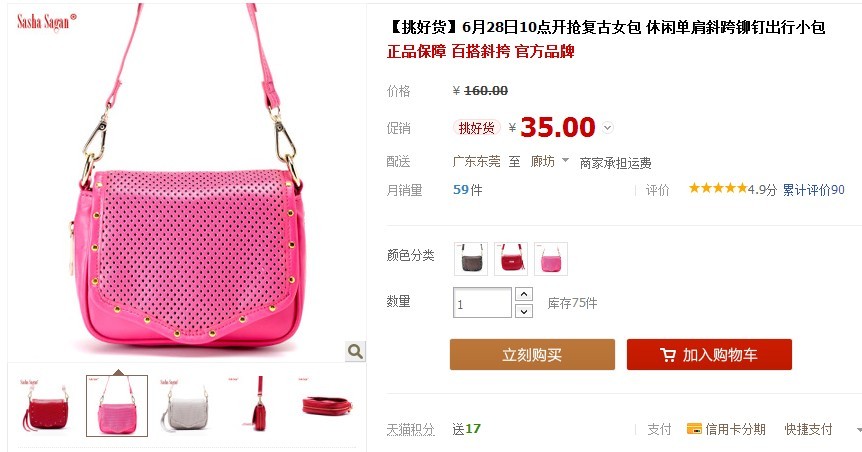Select the brown bag color option
Image resolution: width=862 pixels, height=452 pixels.
471,258
